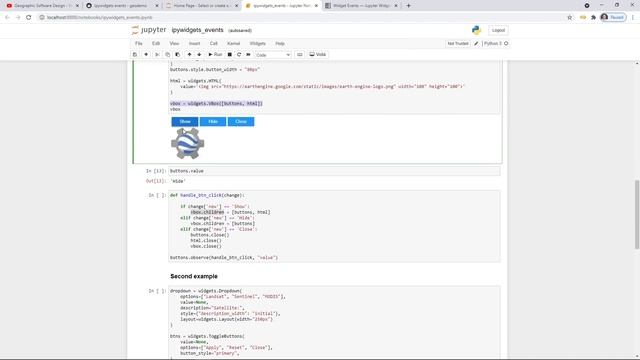
Task: Open the Cell menu
Action: [213, 43]
